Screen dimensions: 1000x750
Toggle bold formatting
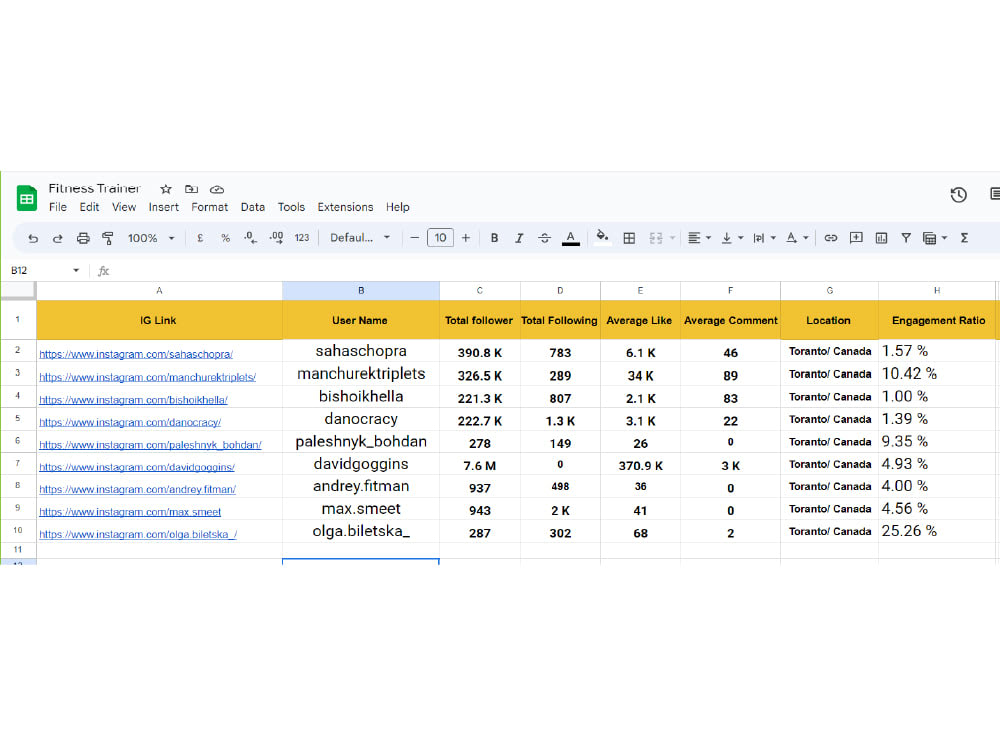point(494,238)
